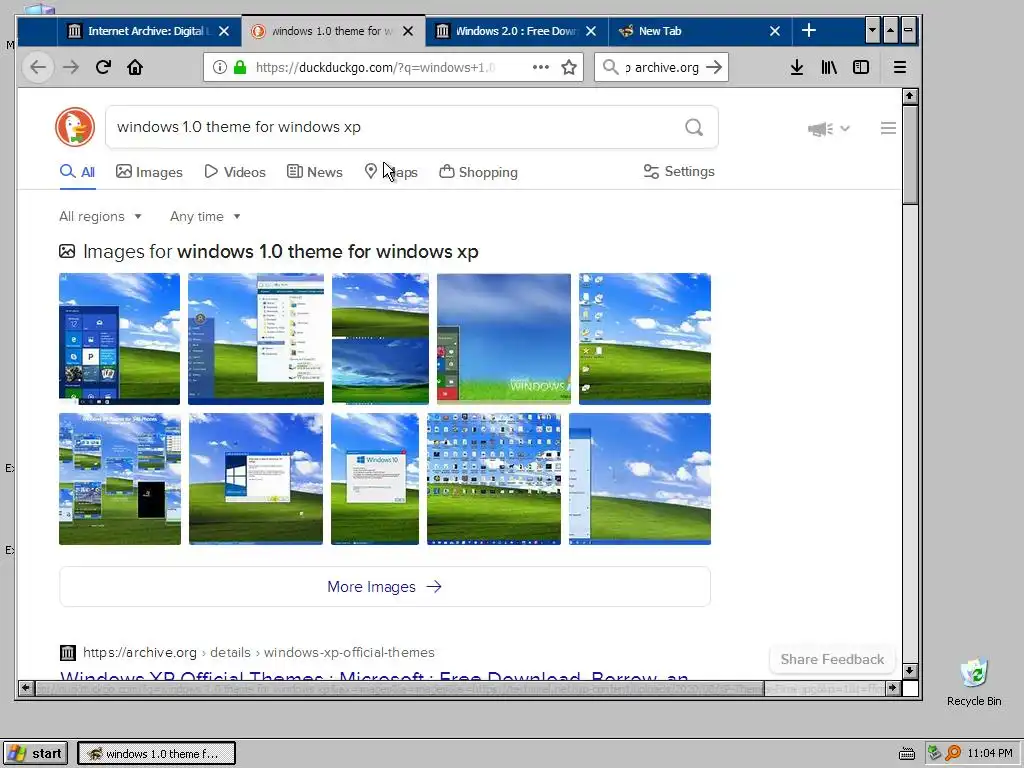Open the Library toolbar icon
Image resolution: width=1024 pixels, height=768 pixels.
tap(829, 67)
